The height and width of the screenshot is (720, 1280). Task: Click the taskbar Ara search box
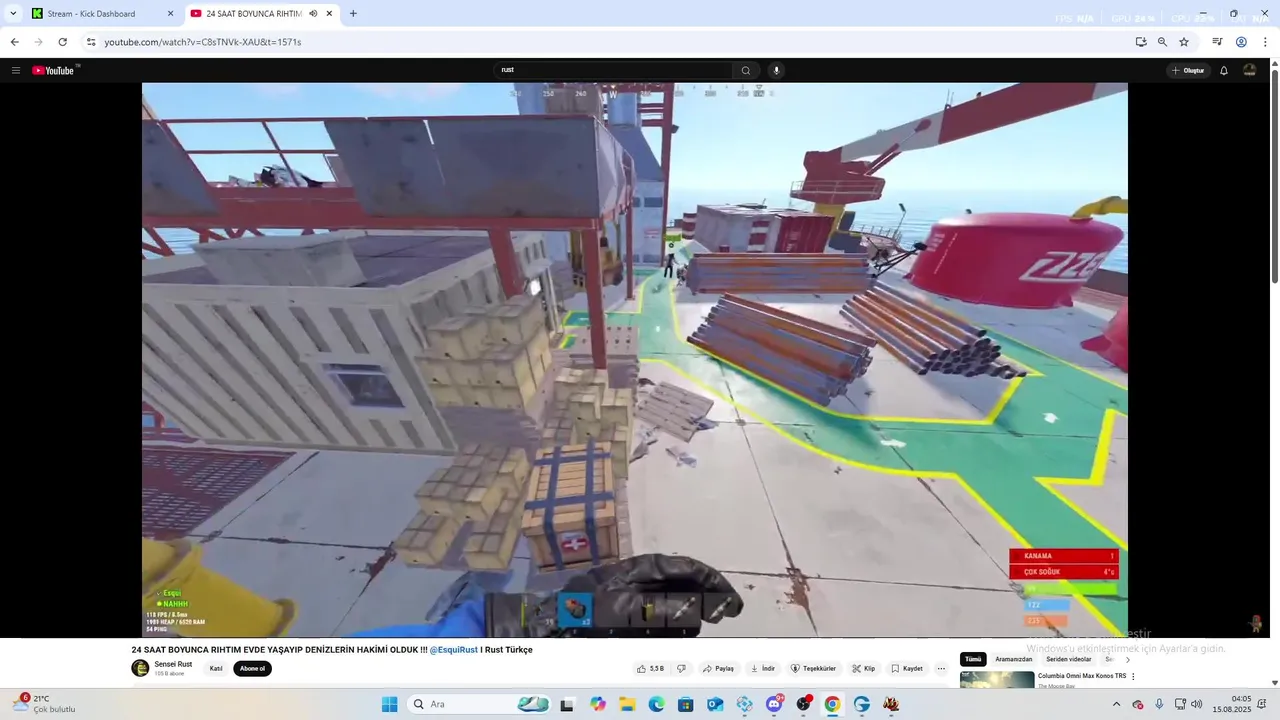coord(480,704)
